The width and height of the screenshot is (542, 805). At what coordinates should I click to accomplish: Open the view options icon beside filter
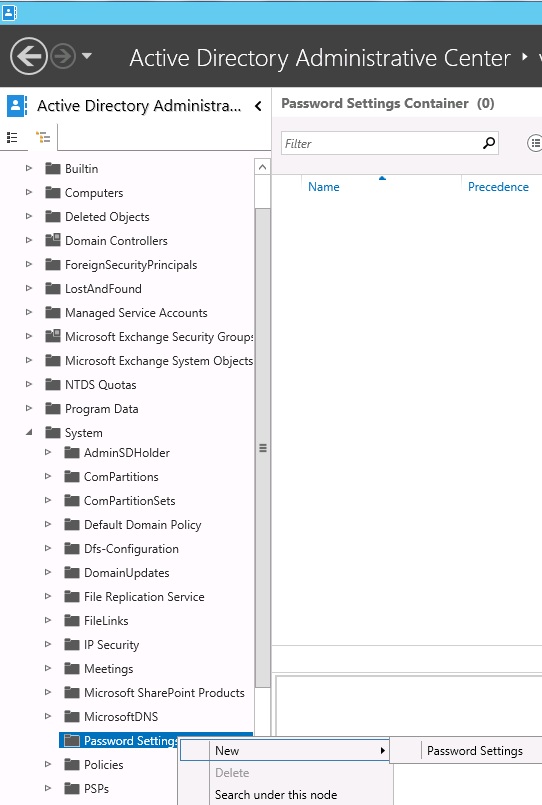(x=535, y=143)
